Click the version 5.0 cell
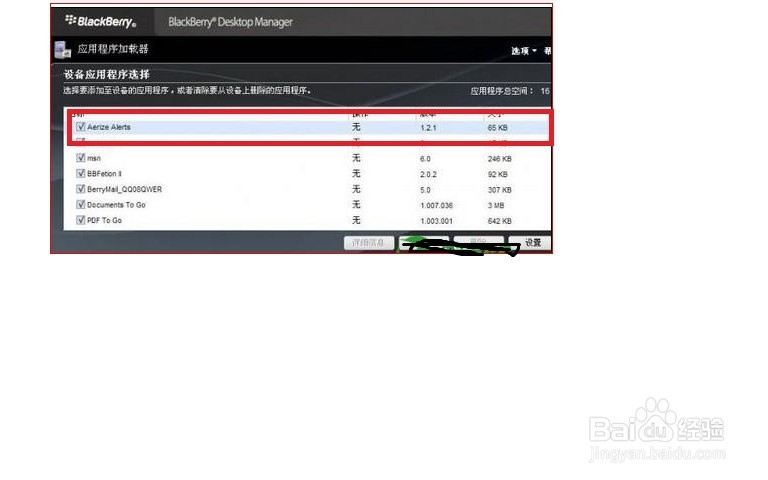The width and height of the screenshot is (768, 480). click(425, 190)
